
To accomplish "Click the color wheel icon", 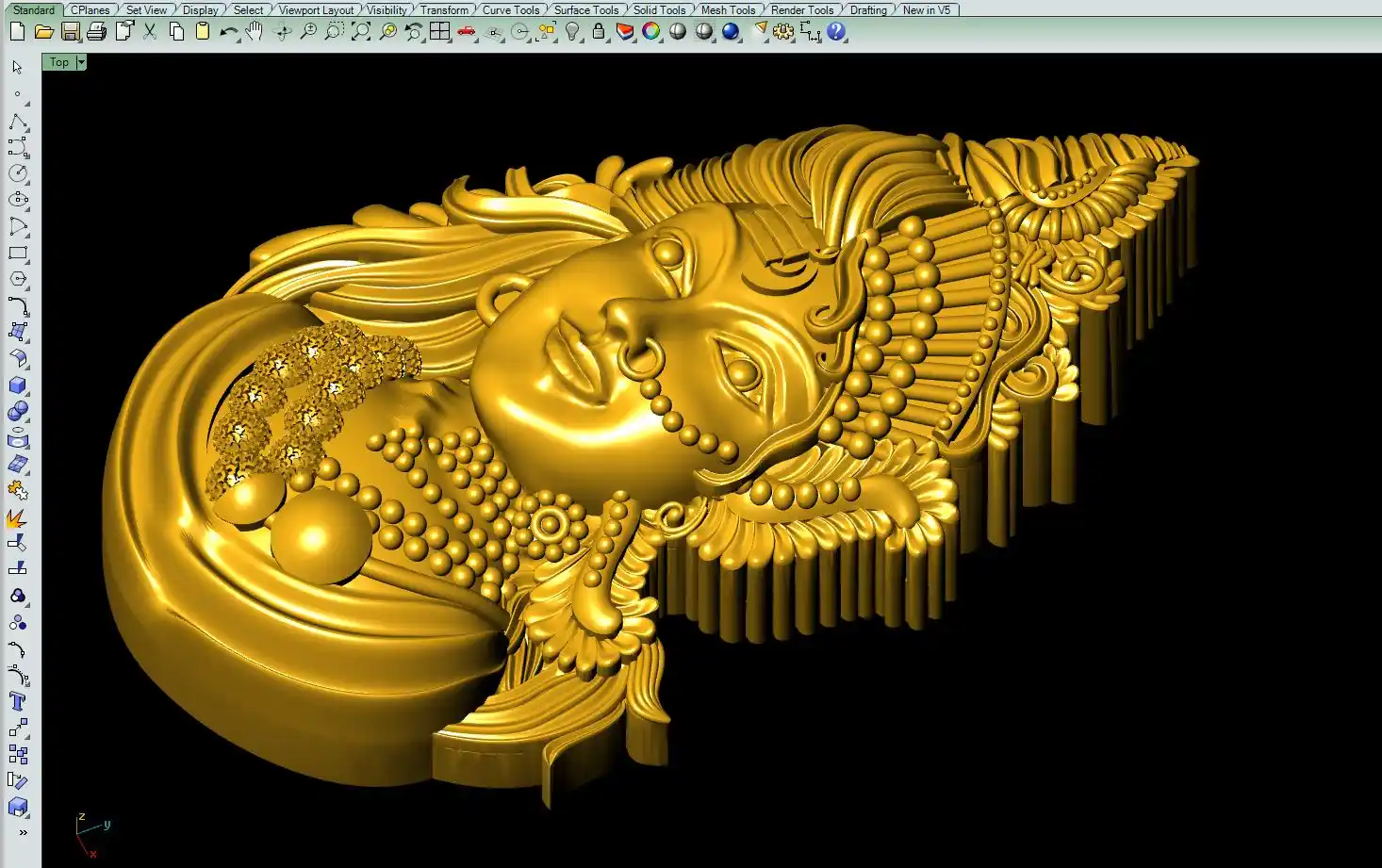I will coord(651,31).
